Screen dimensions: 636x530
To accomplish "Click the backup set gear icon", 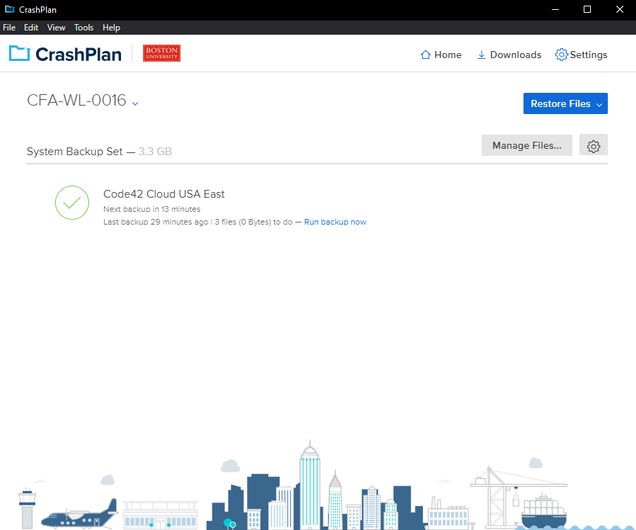I will point(593,146).
